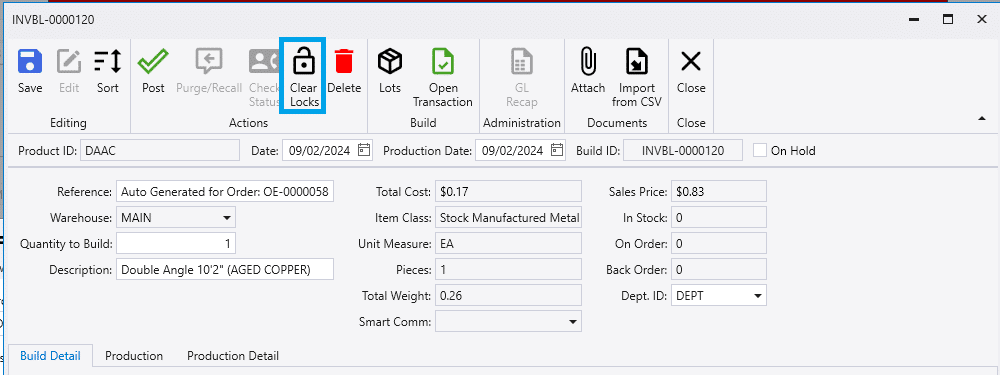
Task: Click the GL Recap icon
Action: click(x=522, y=62)
